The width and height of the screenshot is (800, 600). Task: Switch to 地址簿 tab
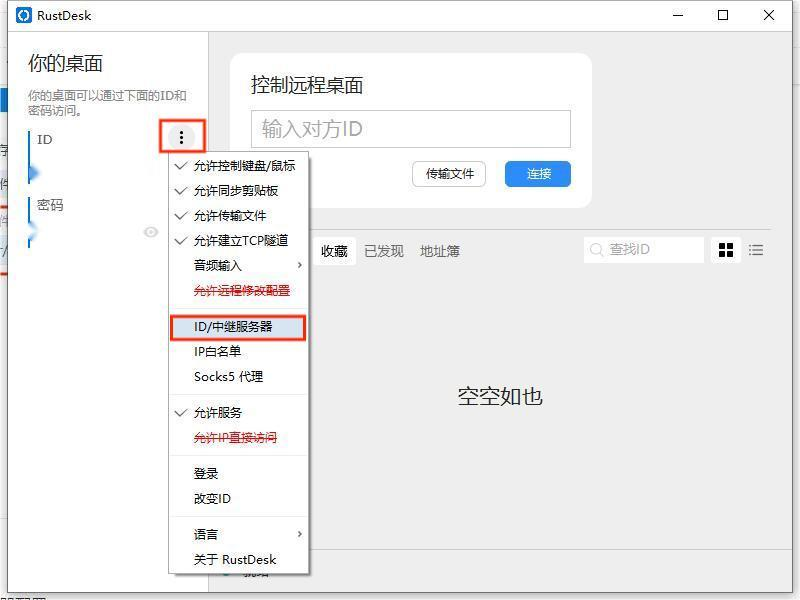440,251
